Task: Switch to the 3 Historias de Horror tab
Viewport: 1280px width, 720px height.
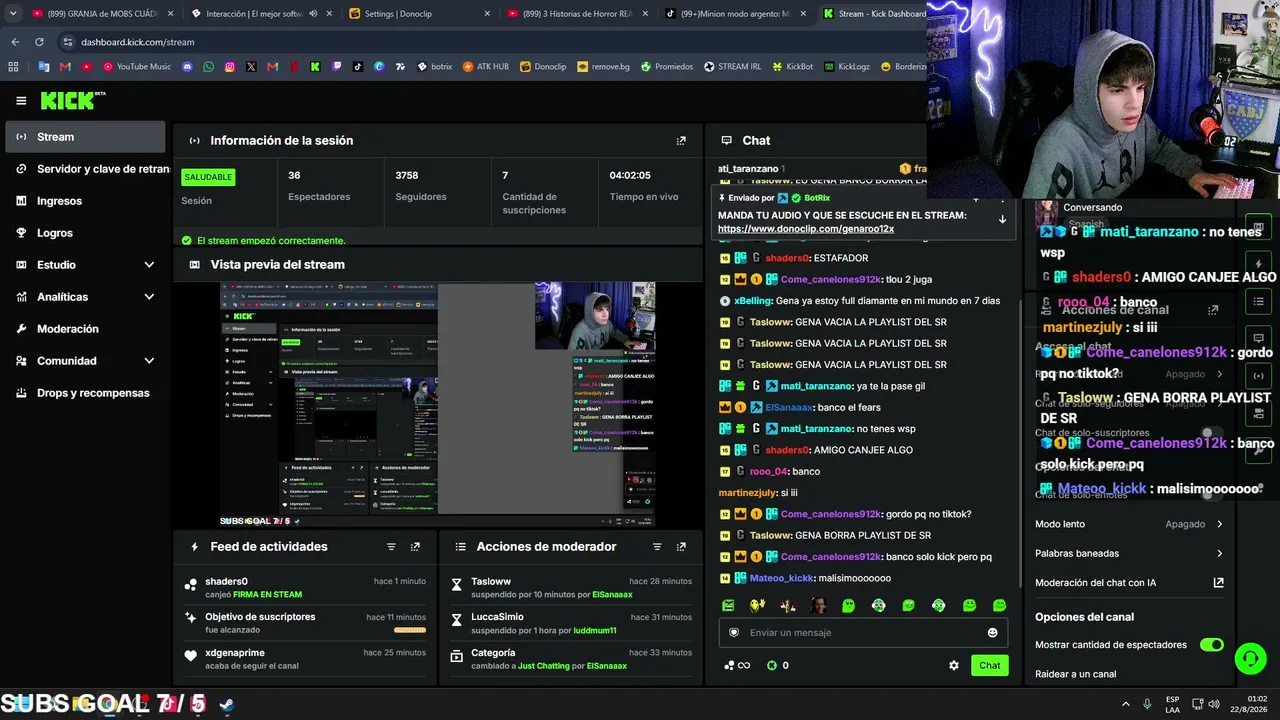Action: (x=579, y=14)
